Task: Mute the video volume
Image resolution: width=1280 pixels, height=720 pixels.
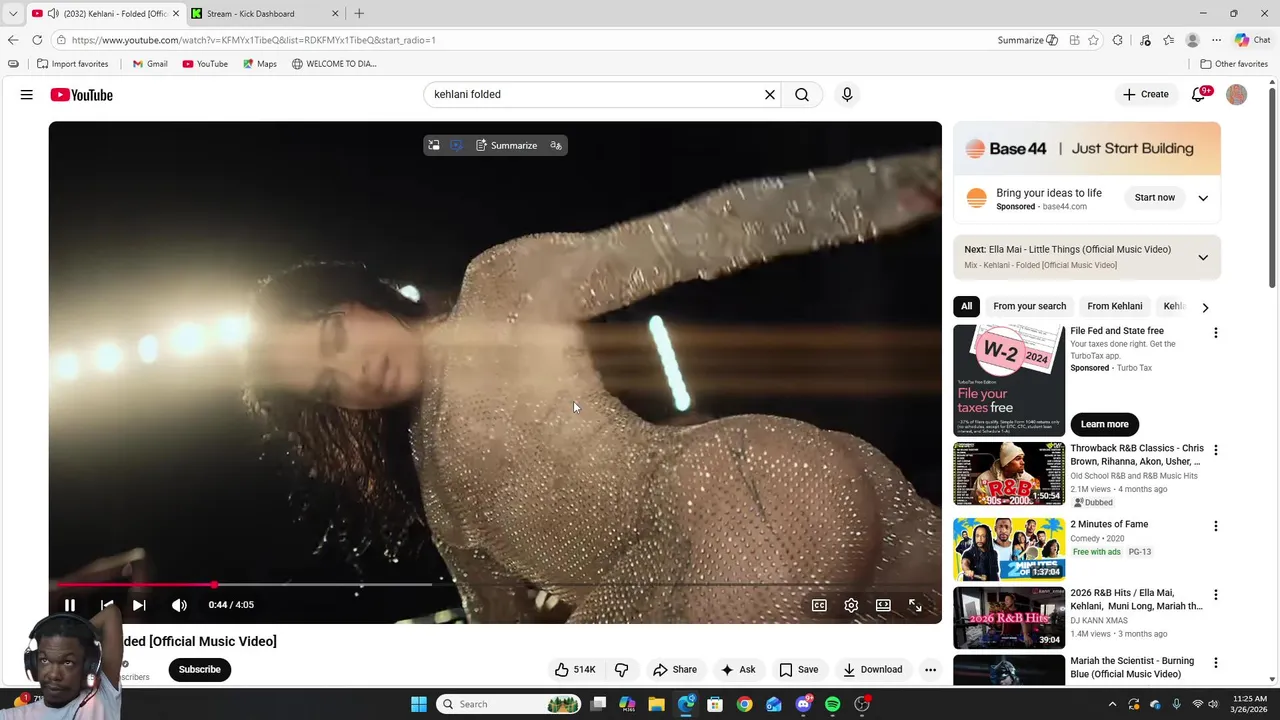Action: click(x=179, y=605)
